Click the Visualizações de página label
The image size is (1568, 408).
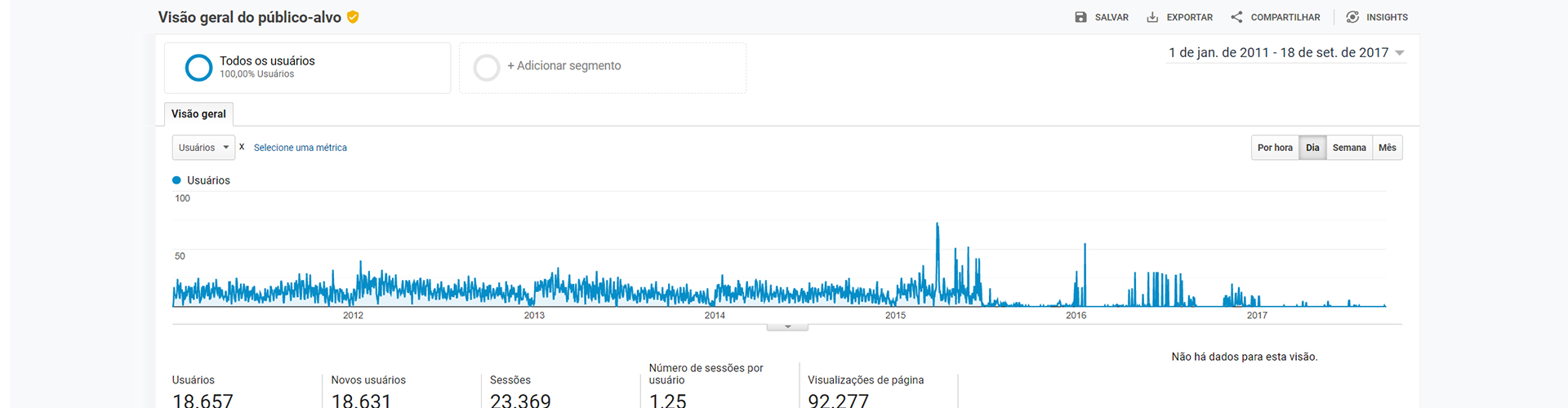click(x=866, y=380)
